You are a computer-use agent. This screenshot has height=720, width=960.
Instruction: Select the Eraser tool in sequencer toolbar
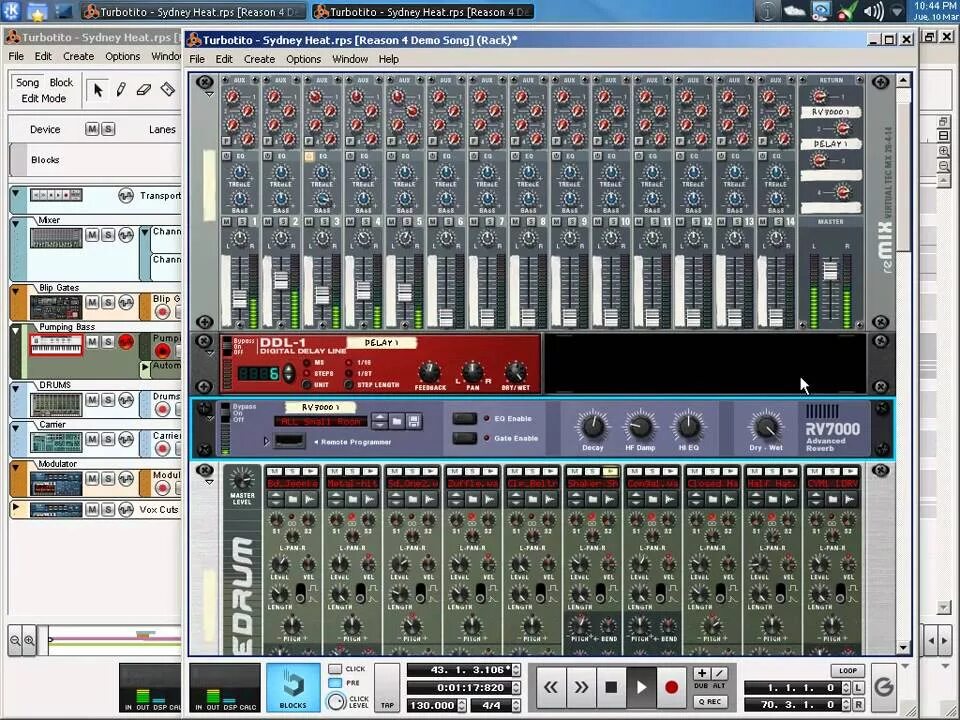tap(144, 90)
